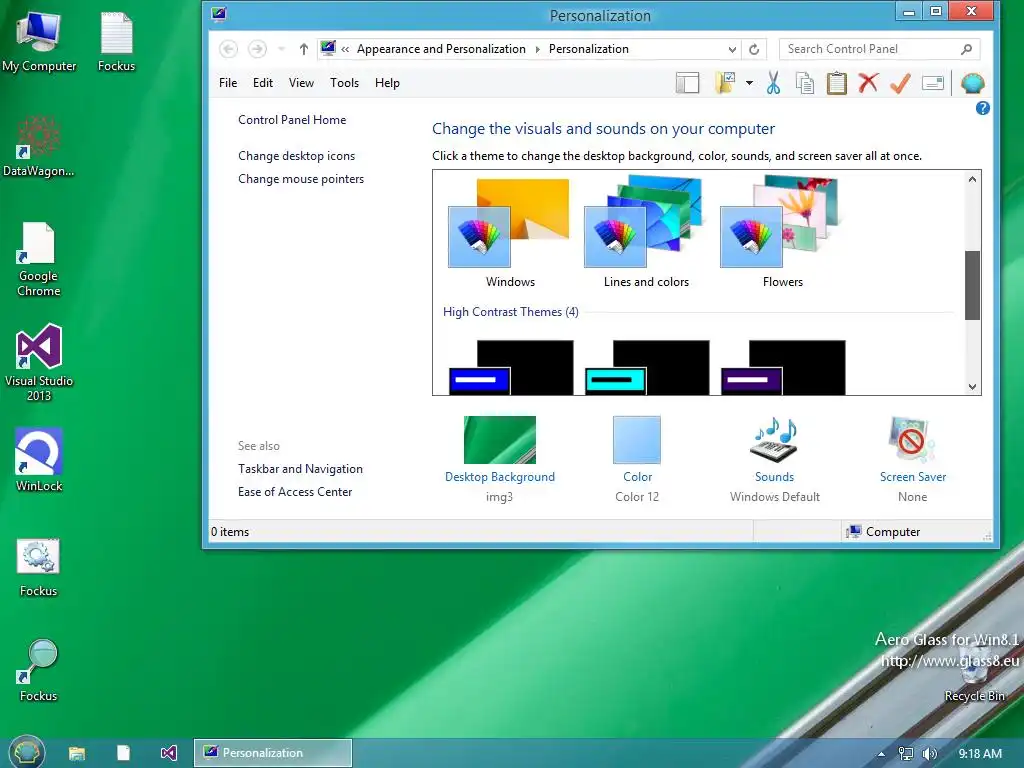Click the Back navigation arrow

pyautogui.click(x=228, y=49)
